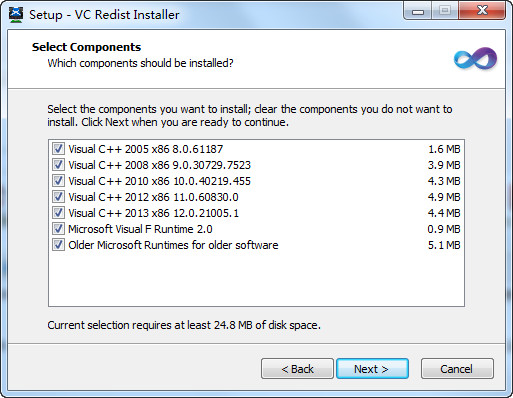This screenshot has width=513, height=398.
Task: Click empty area in components list box
Action: tap(256, 278)
